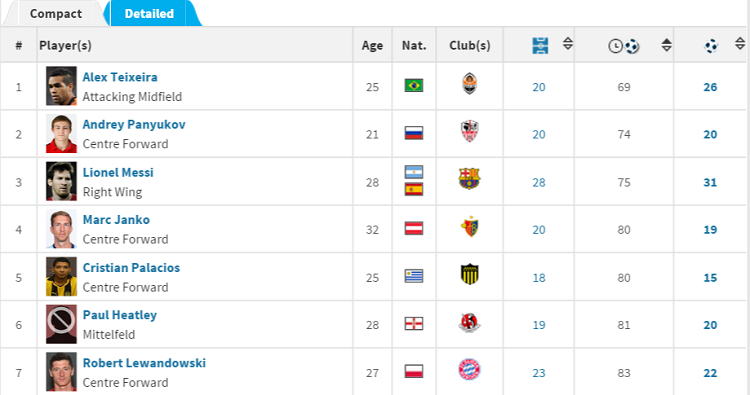Viewport: 750px width, 395px height.
Task: Click the Brazil flag icon
Action: 414,86
